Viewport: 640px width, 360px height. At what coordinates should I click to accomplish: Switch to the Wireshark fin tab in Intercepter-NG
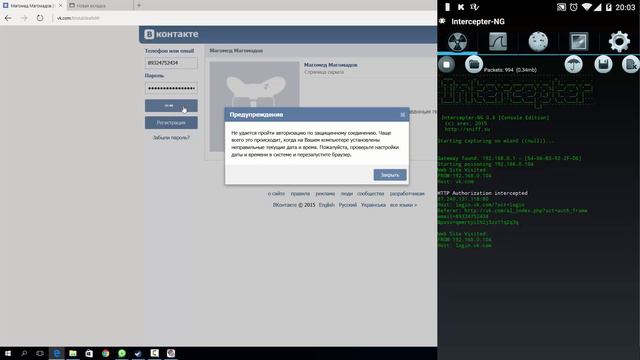click(498, 42)
